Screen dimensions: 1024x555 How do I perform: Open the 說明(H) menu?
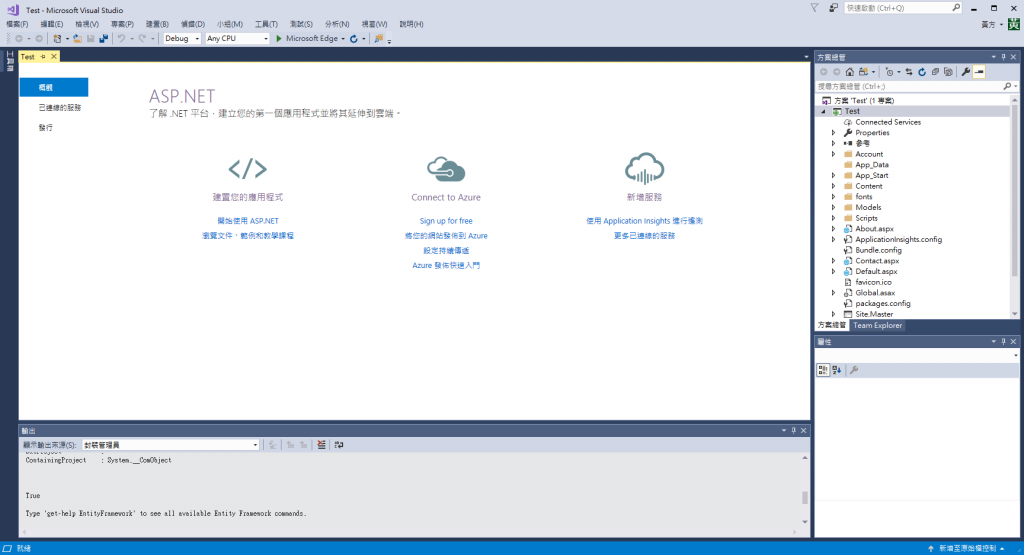[411, 24]
